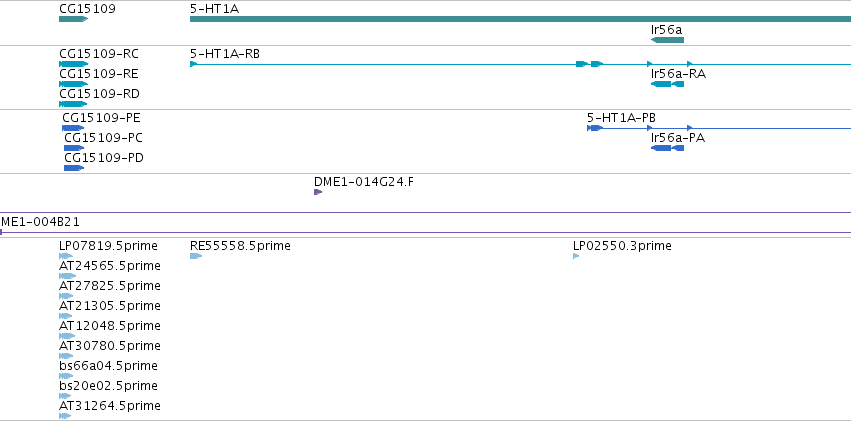Select the CG15109-RD transcript glyph
851x421 pixels.
point(73,104)
